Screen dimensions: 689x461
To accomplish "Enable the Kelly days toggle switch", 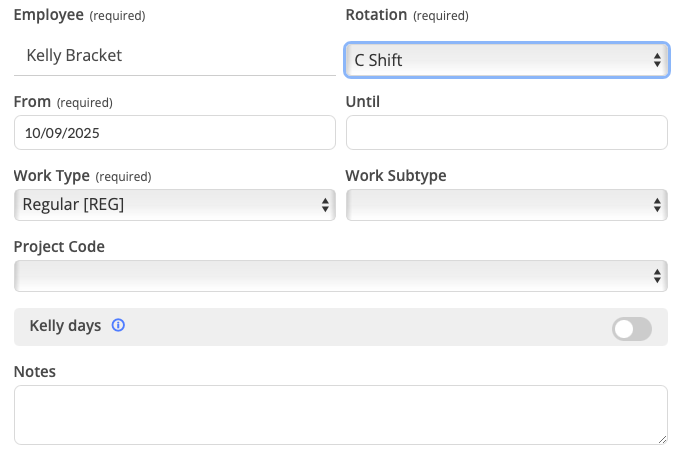I will 631,329.
